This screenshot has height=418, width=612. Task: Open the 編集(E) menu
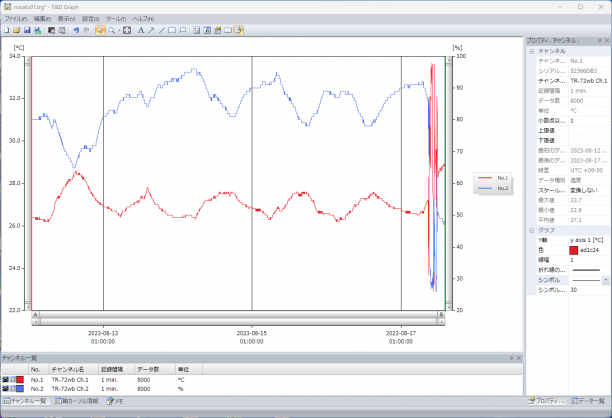coord(42,19)
